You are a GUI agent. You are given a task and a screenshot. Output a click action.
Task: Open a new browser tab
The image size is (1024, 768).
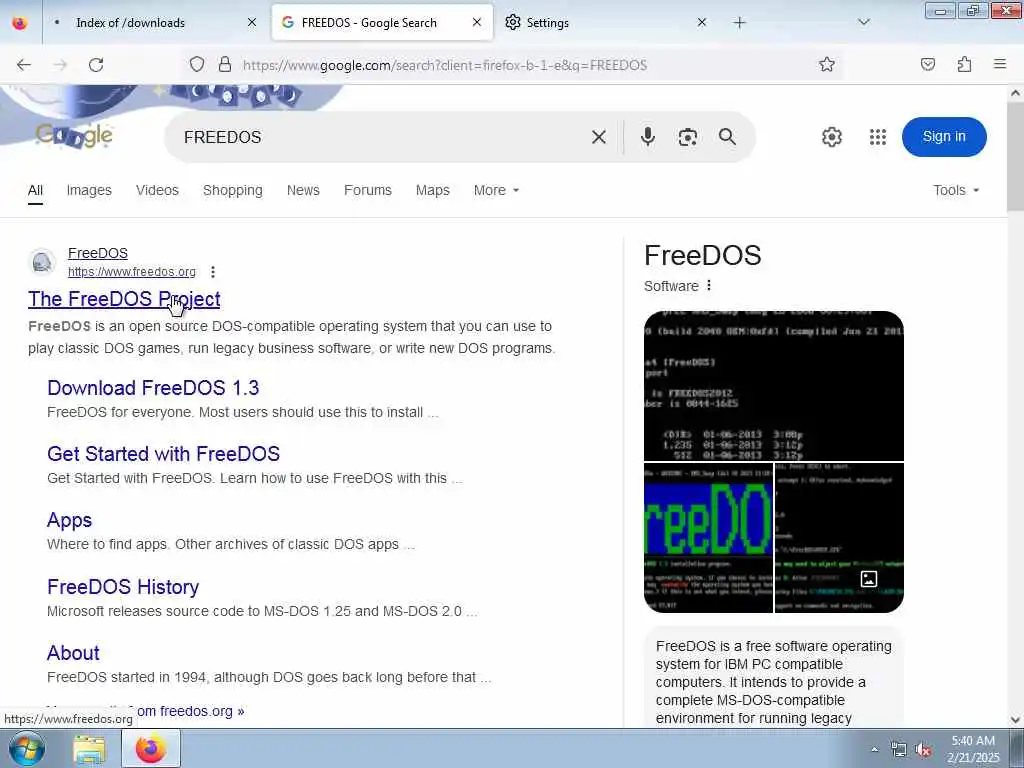pyautogui.click(x=739, y=23)
